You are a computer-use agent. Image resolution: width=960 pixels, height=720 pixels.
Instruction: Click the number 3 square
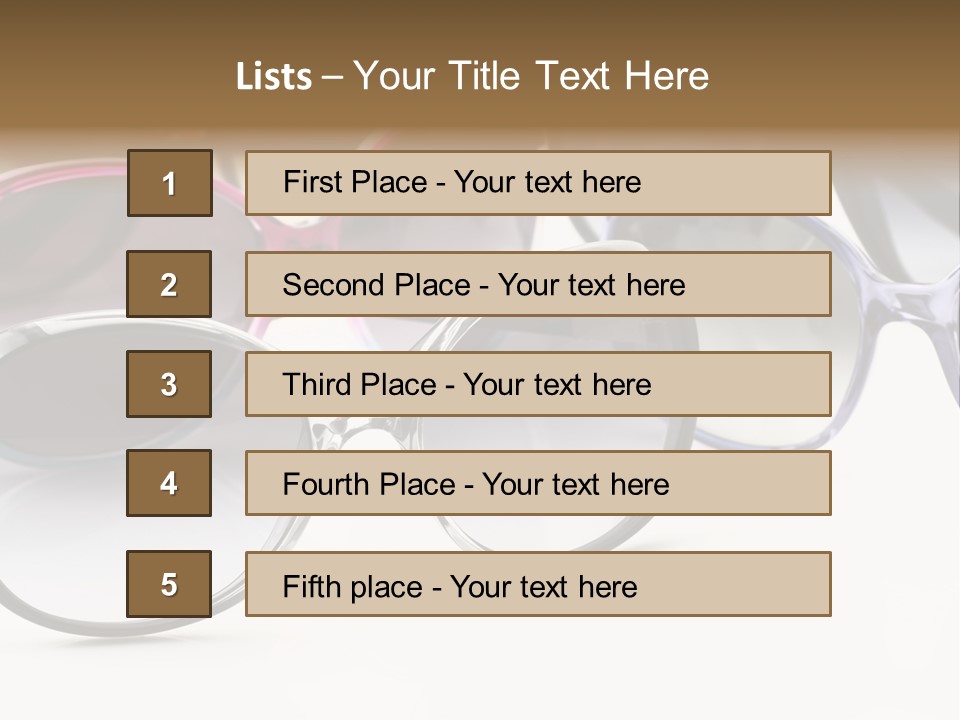[x=169, y=384]
